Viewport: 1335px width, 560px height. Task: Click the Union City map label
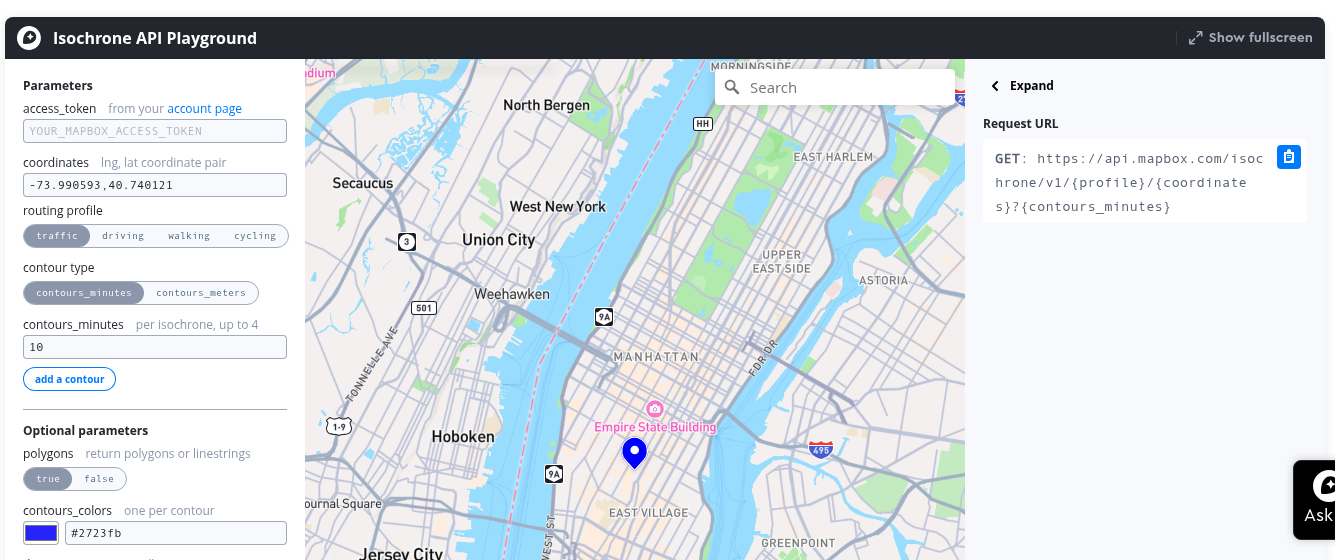498,240
